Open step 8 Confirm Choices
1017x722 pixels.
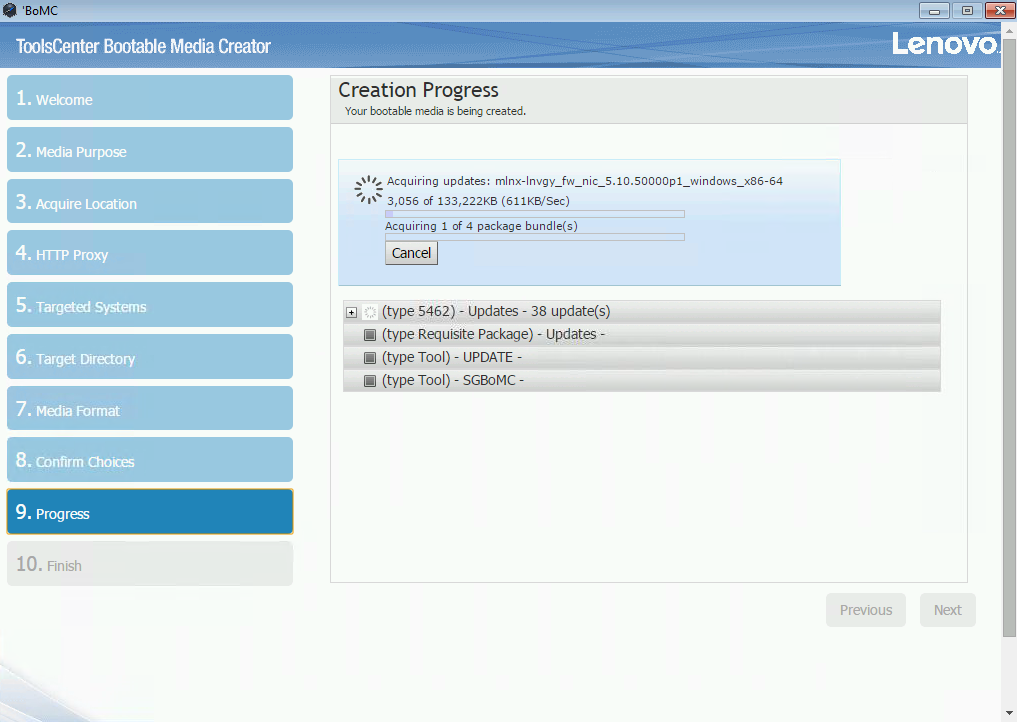(x=150, y=460)
